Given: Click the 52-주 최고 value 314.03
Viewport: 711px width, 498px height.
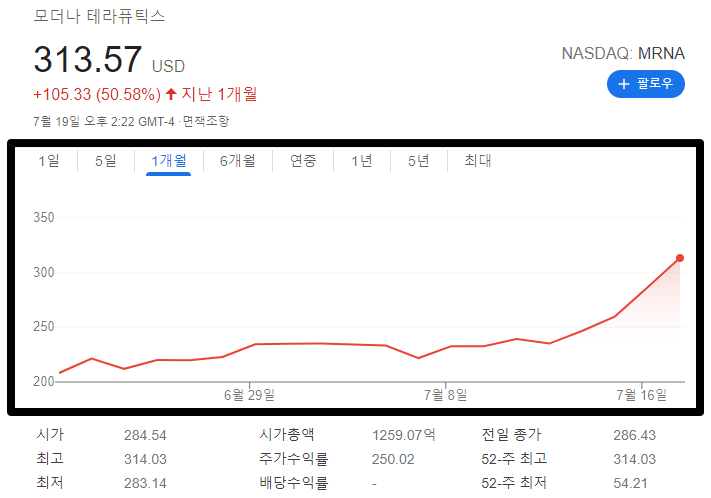Looking at the screenshot, I should point(634,459).
